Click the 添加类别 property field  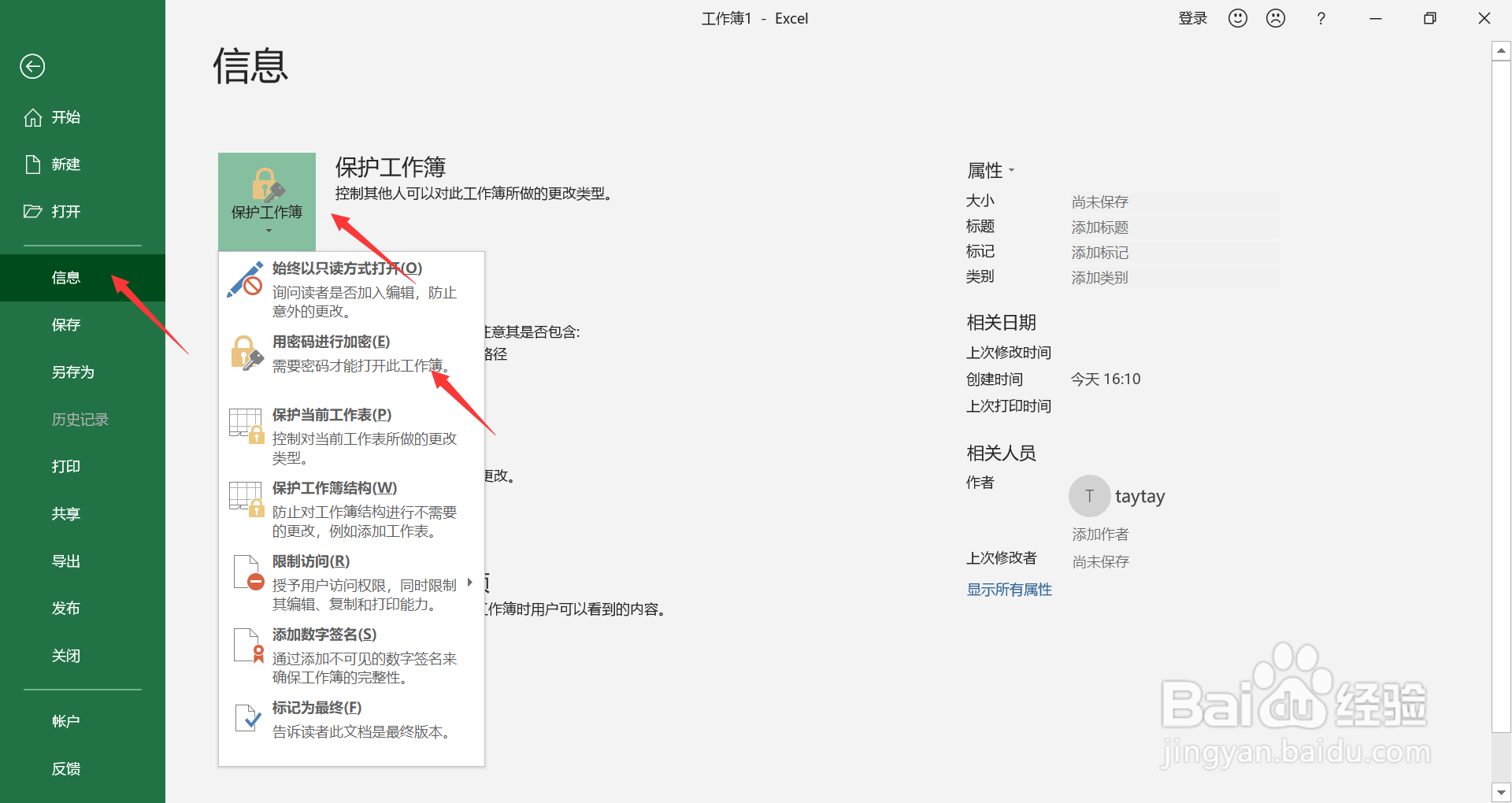coord(1175,278)
